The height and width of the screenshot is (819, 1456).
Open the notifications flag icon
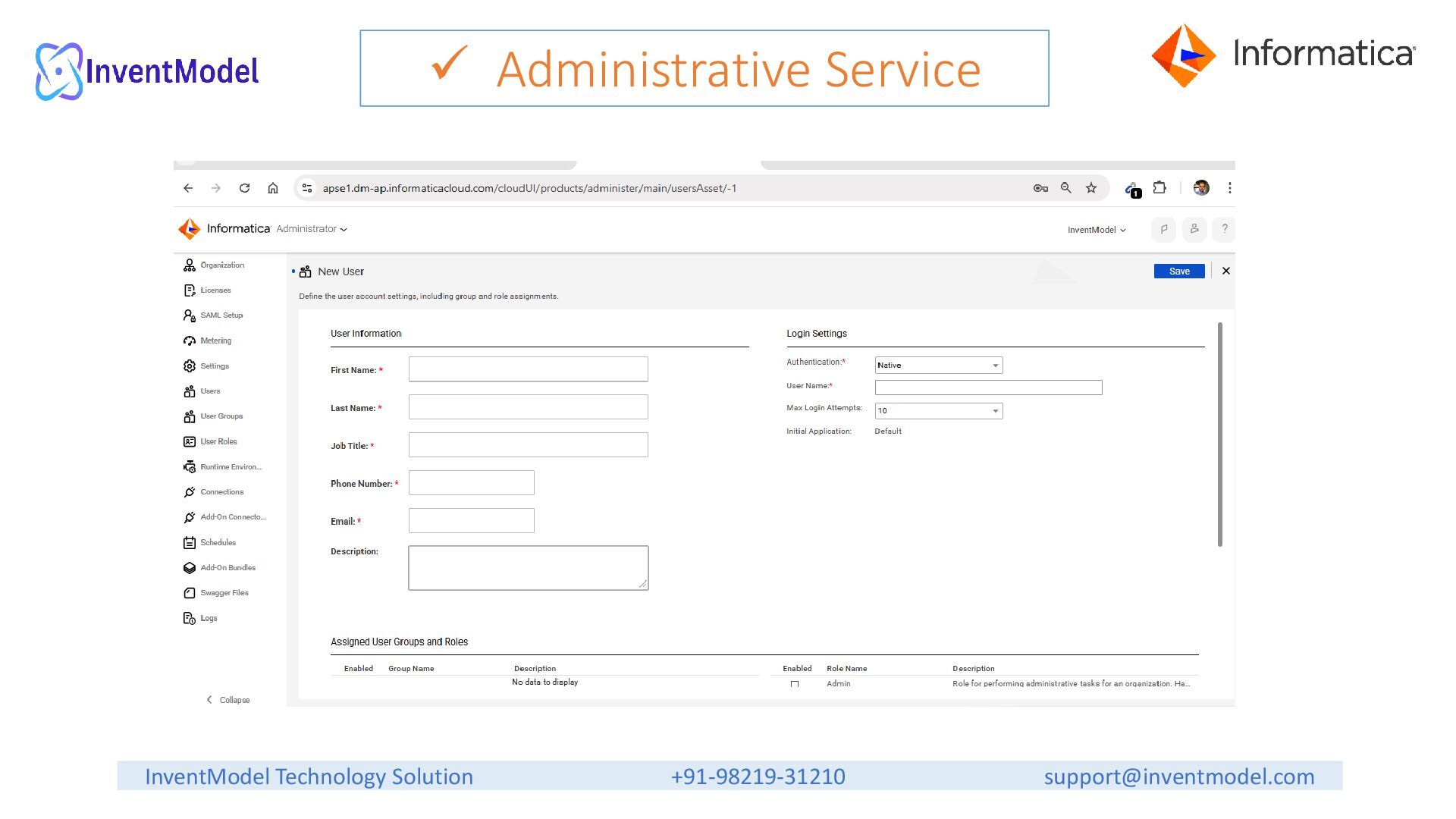pos(1163,229)
